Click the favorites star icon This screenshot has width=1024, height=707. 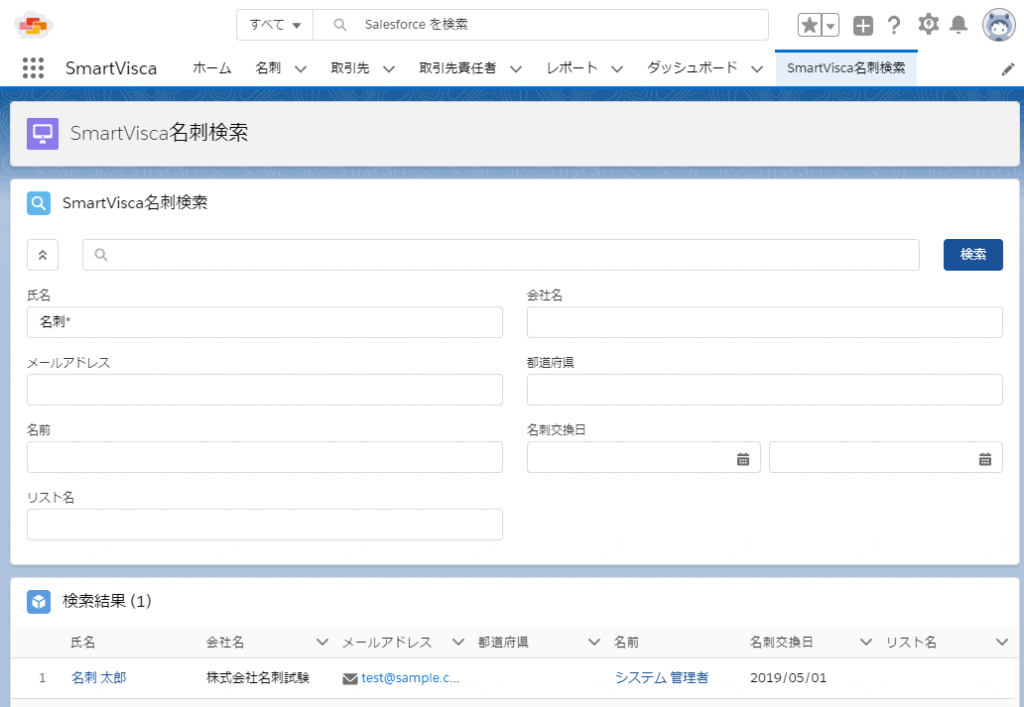coord(810,25)
